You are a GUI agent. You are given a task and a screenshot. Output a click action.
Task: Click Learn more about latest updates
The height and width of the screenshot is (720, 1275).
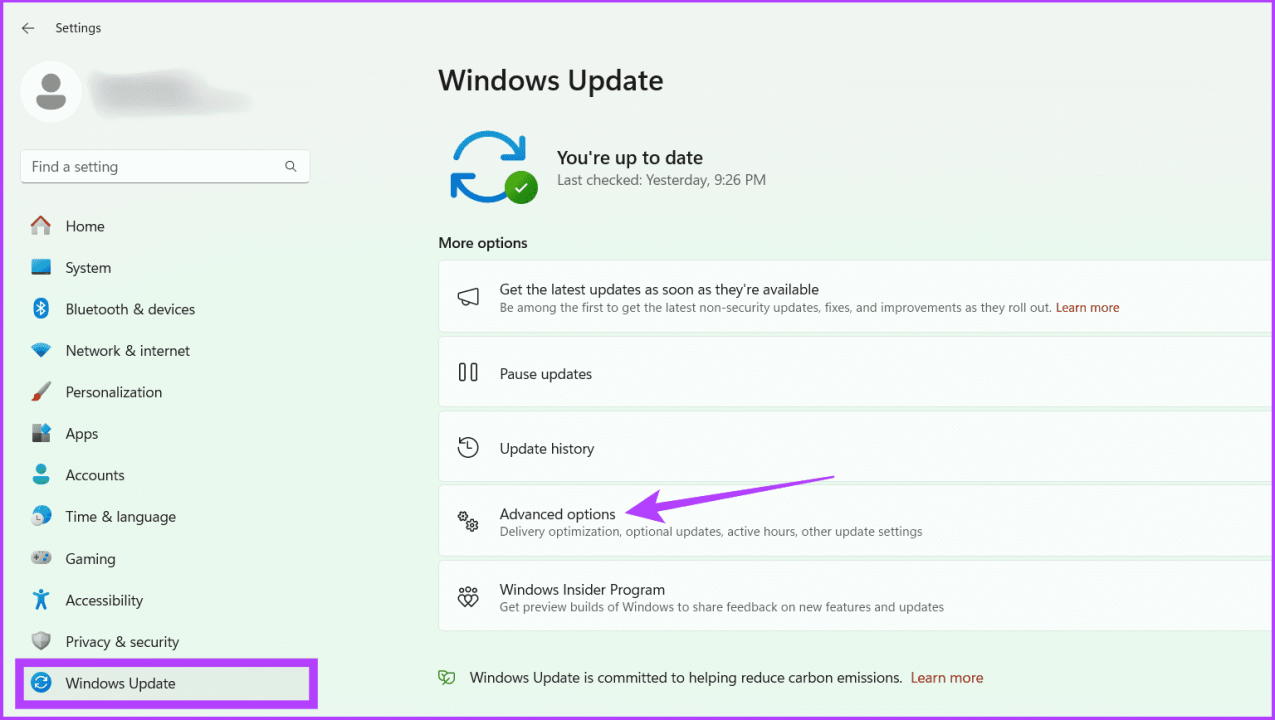coord(1087,307)
